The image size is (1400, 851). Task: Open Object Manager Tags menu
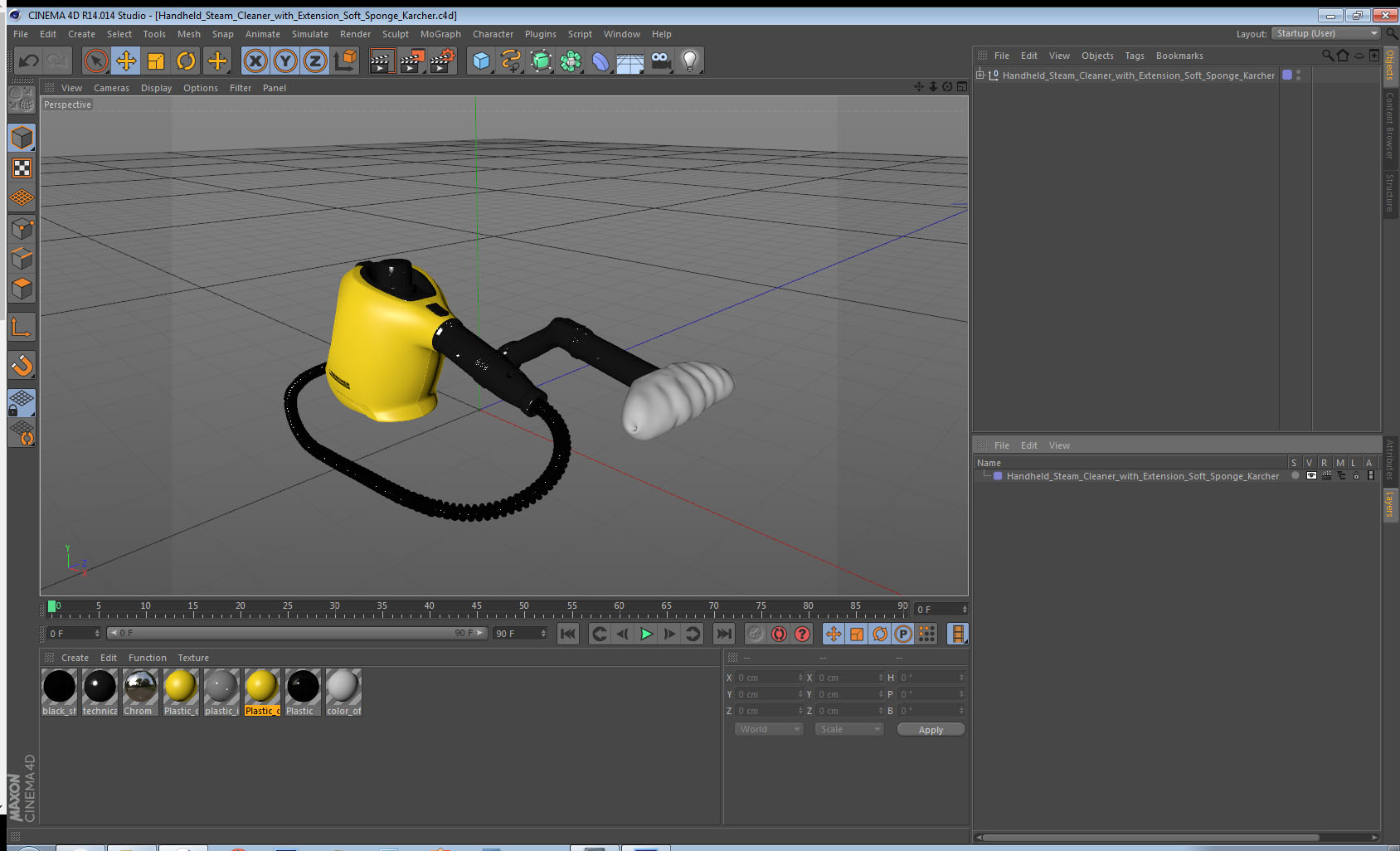tap(1135, 56)
